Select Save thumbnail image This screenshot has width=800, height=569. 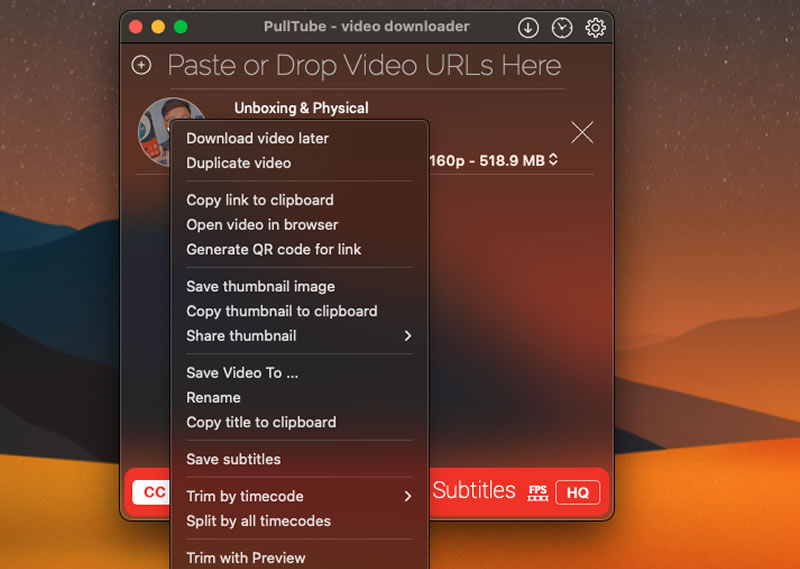click(x=299, y=286)
